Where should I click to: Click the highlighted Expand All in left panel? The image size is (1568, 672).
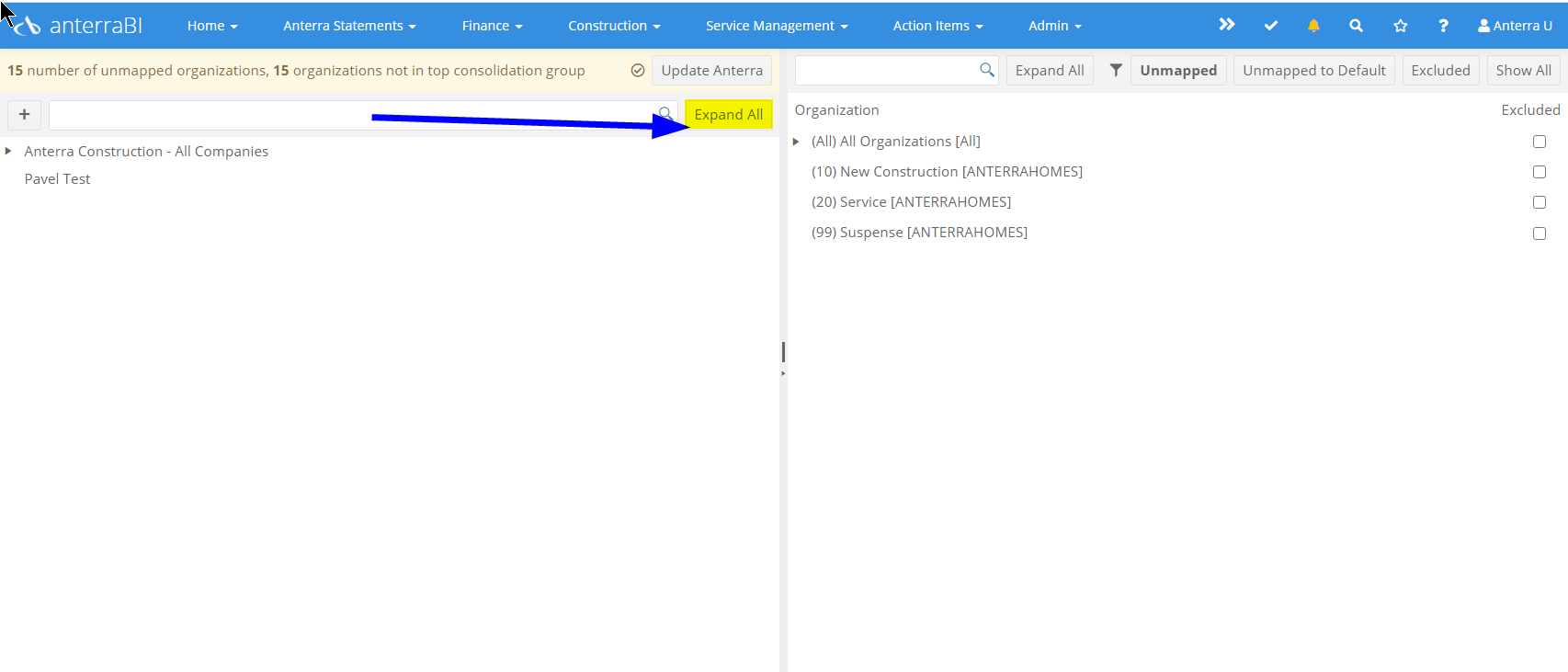(729, 115)
